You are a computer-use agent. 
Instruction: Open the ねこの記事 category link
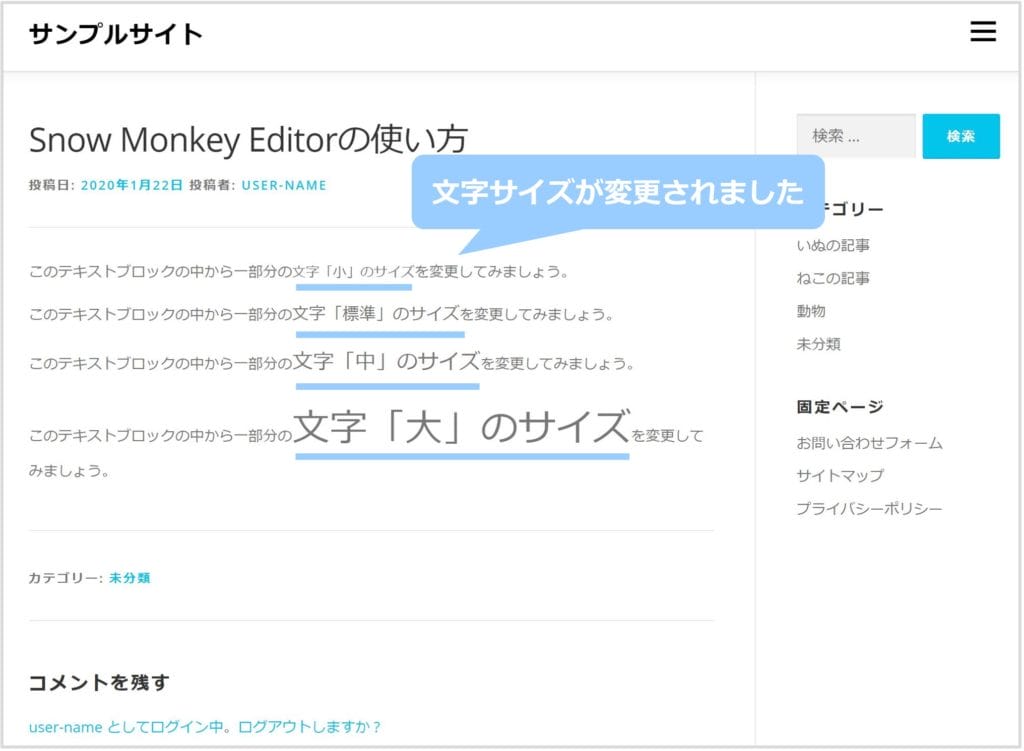pos(833,278)
